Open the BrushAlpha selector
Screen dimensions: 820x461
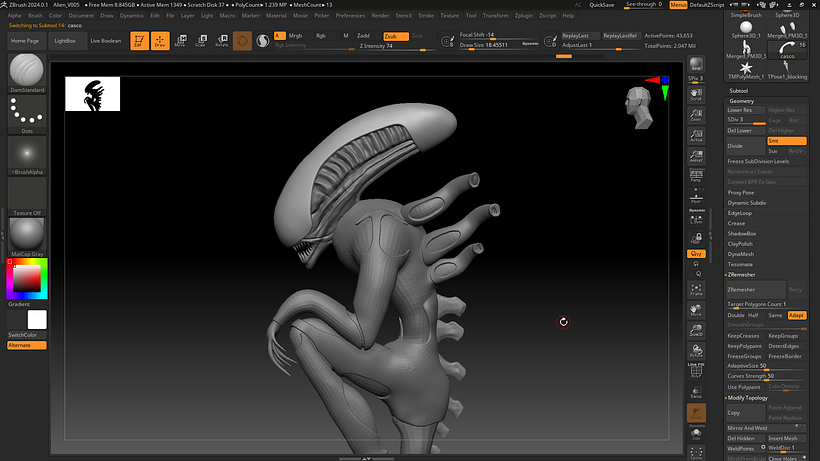[x=27, y=156]
